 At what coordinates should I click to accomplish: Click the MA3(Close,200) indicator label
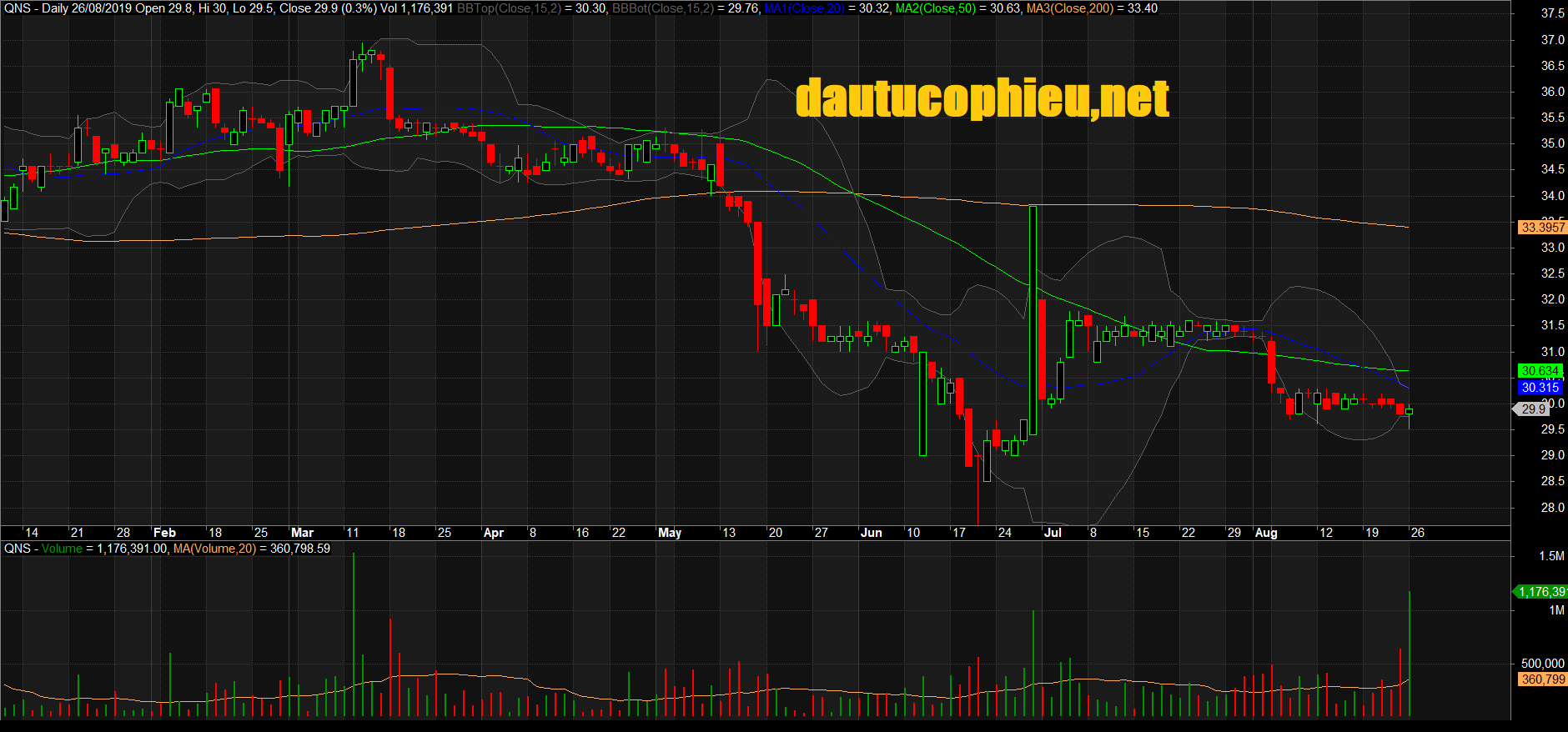[x=1069, y=8]
